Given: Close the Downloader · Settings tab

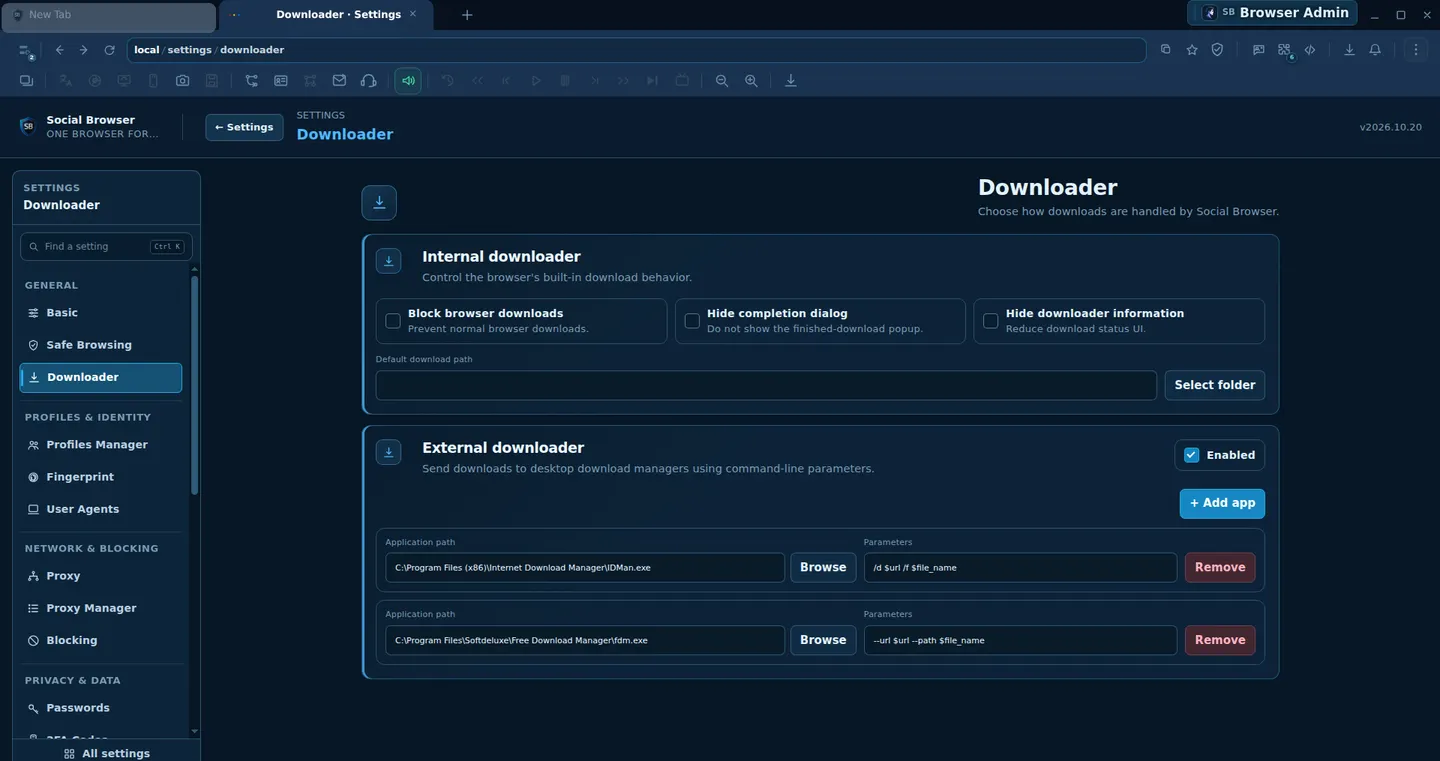Looking at the screenshot, I should click(x=413, y=14).
